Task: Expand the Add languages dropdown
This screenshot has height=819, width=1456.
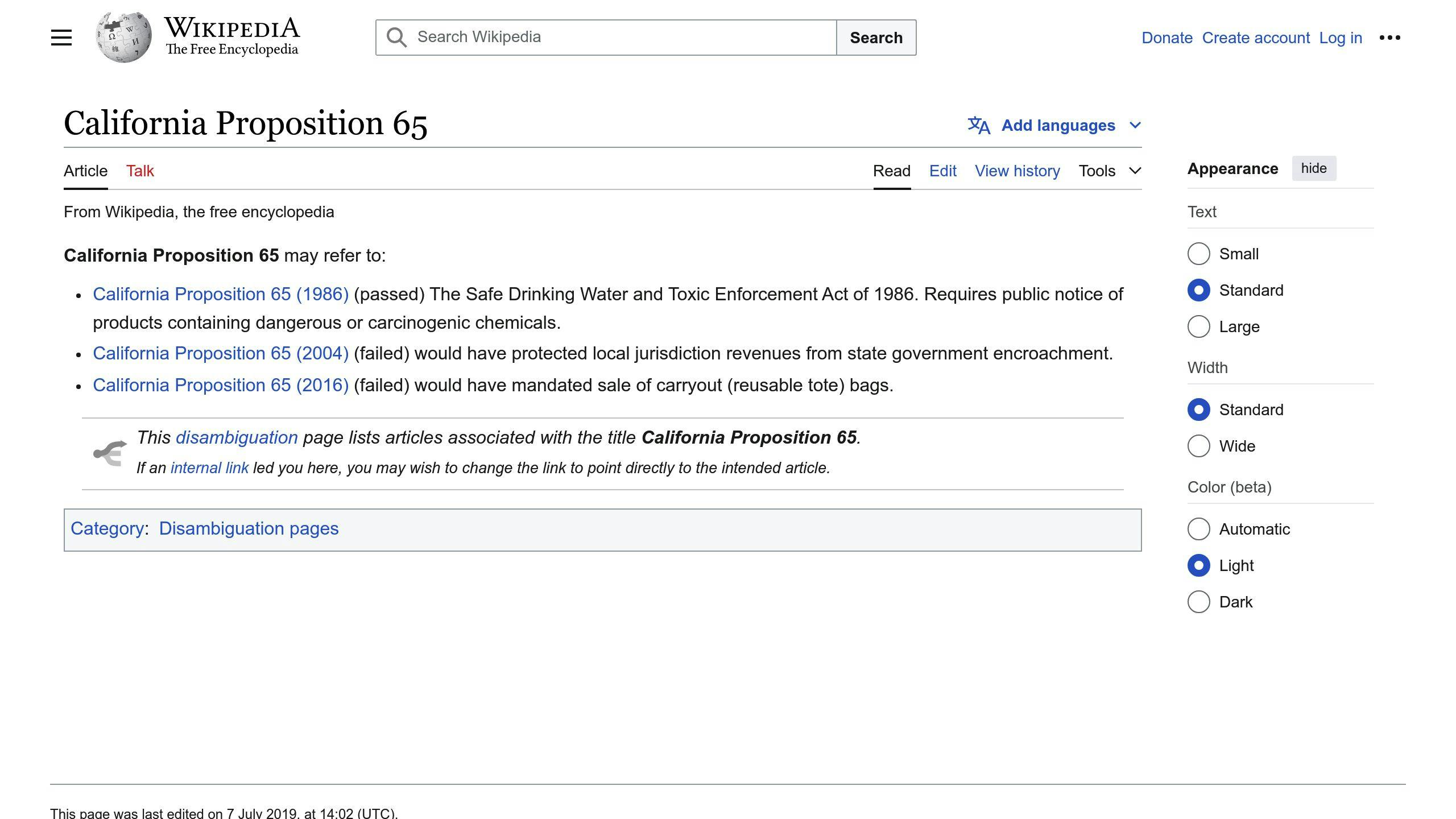Action: pyautogui.click(x=1054, y=125)
